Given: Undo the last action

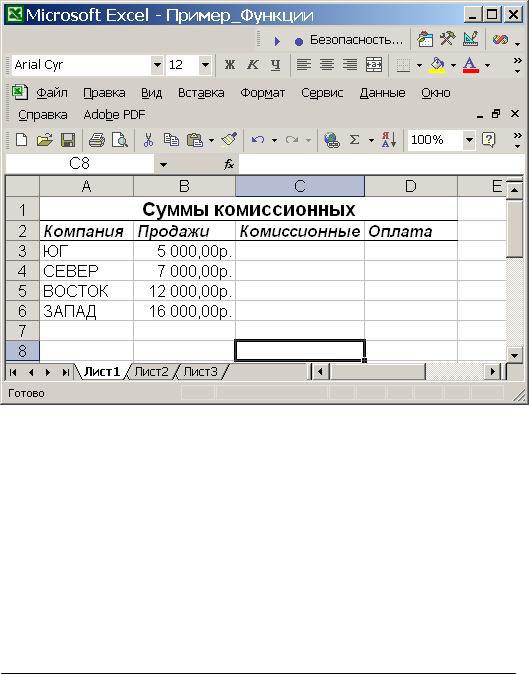Looking at the screenshot, I should pyautogui.click(x=258, y=140).
